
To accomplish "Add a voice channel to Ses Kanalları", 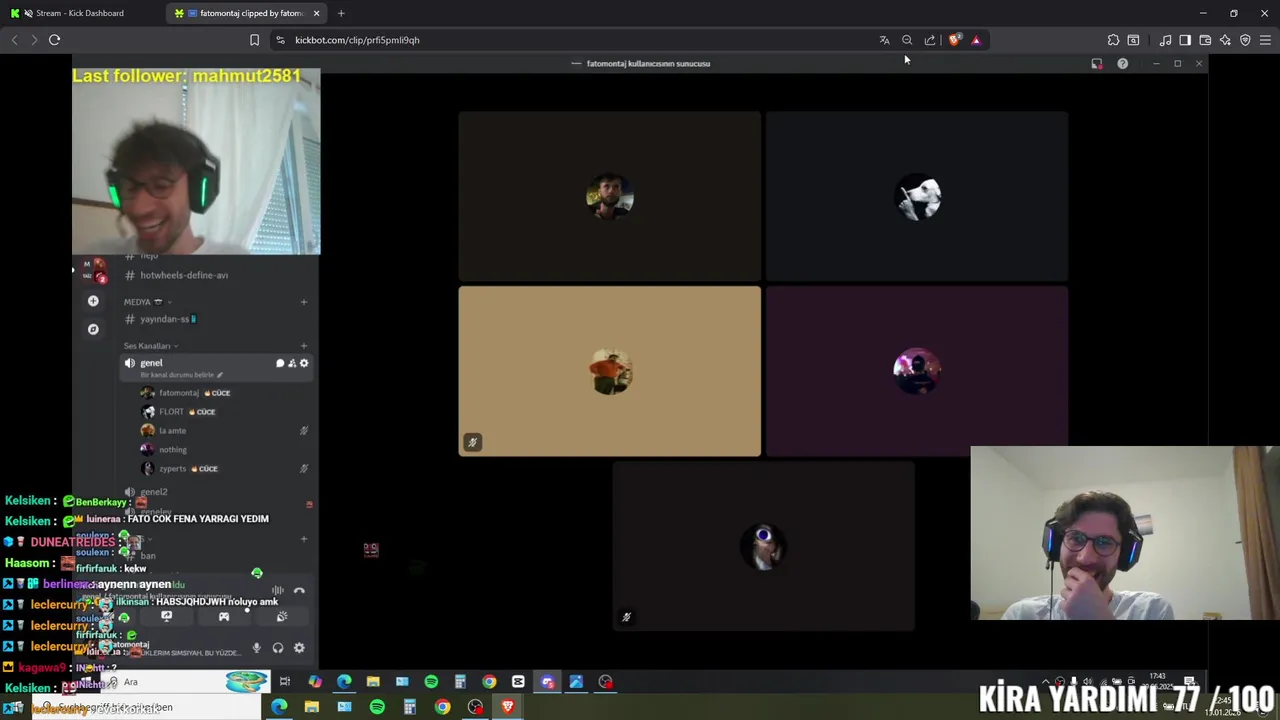I will (304, 345).
